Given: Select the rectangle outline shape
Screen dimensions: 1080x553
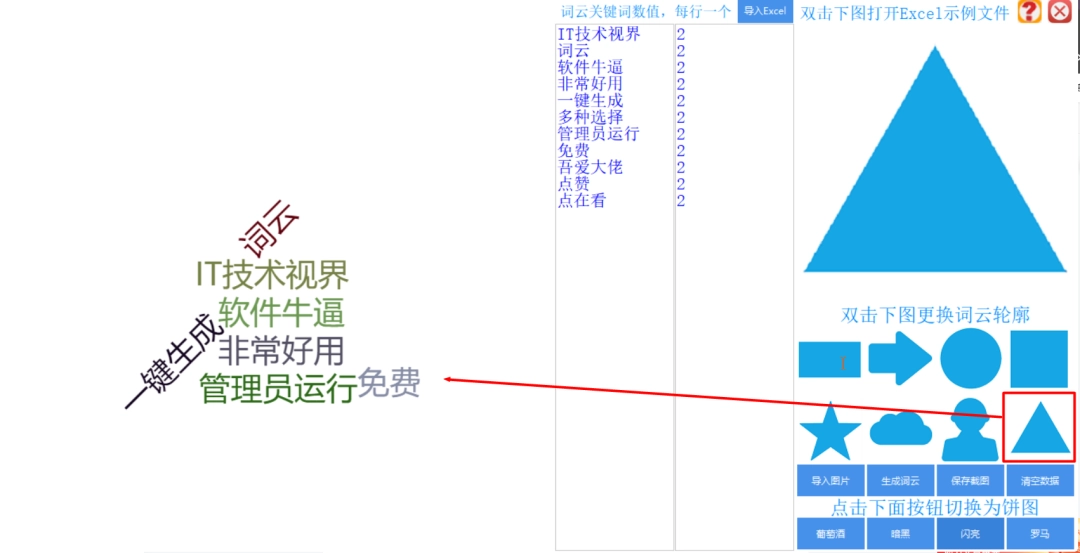Looking at the screenshot, I should click(829, 359).
